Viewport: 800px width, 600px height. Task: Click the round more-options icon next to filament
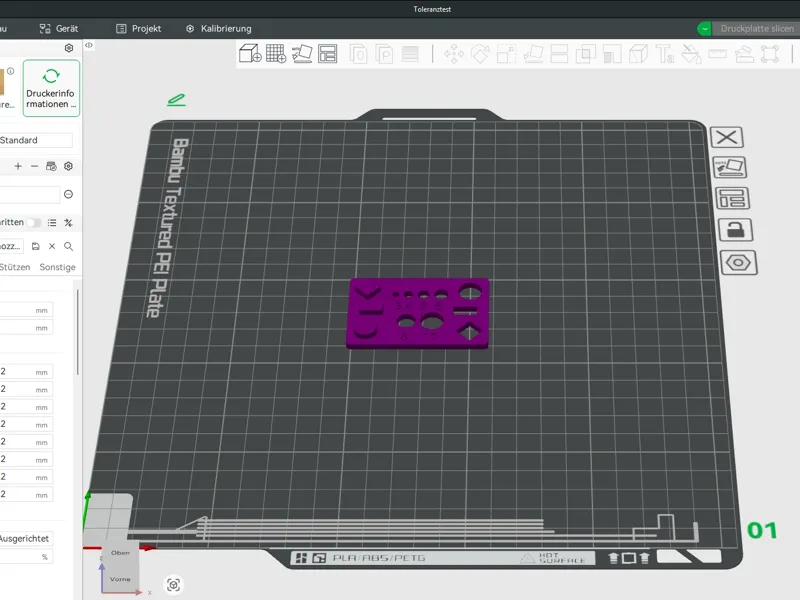[x=68, y=194]
